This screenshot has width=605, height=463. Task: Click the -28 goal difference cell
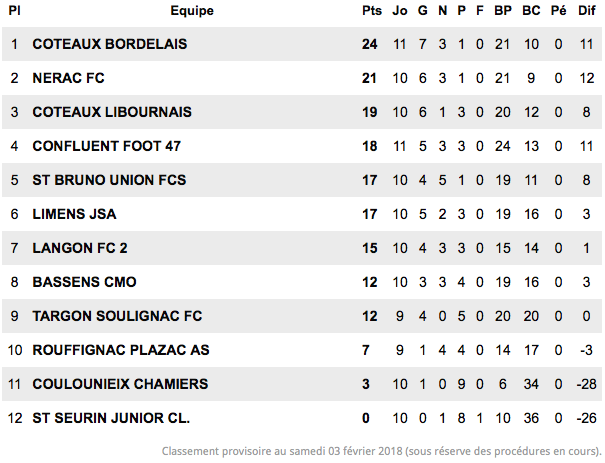pos(586,384)
